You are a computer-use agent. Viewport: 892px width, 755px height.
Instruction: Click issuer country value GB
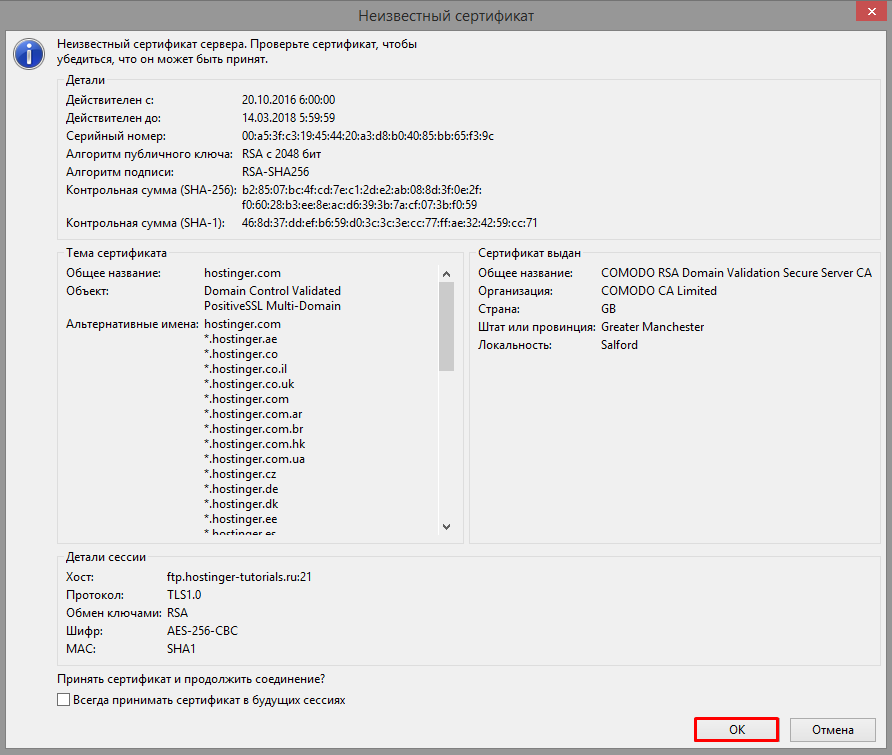click(x=608, y=309)
